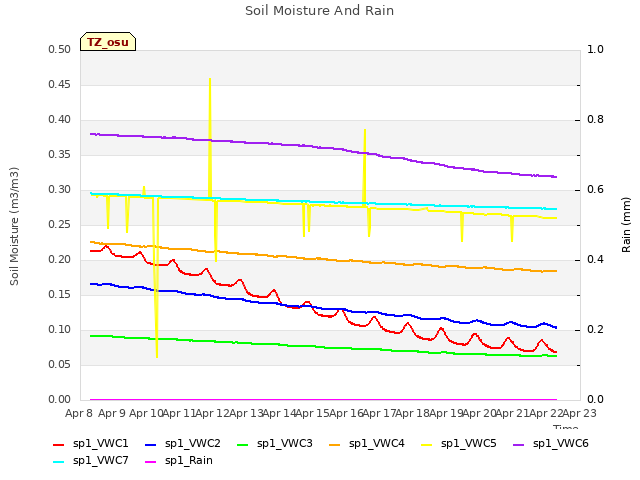Click the magenta sp1_Rain legend swatch
This screenshot has height=480, width=640.
[151, 462]
